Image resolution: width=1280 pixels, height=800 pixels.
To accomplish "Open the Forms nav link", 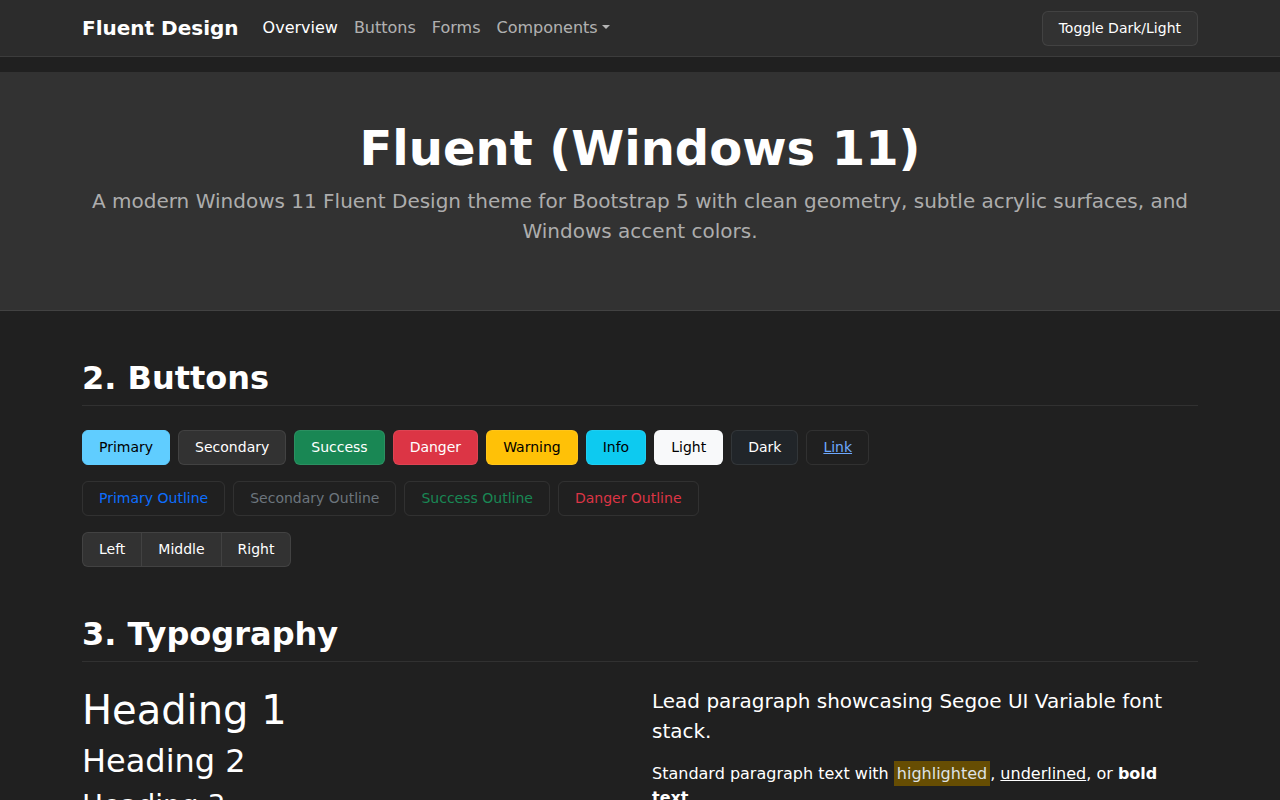I will 456,28.
